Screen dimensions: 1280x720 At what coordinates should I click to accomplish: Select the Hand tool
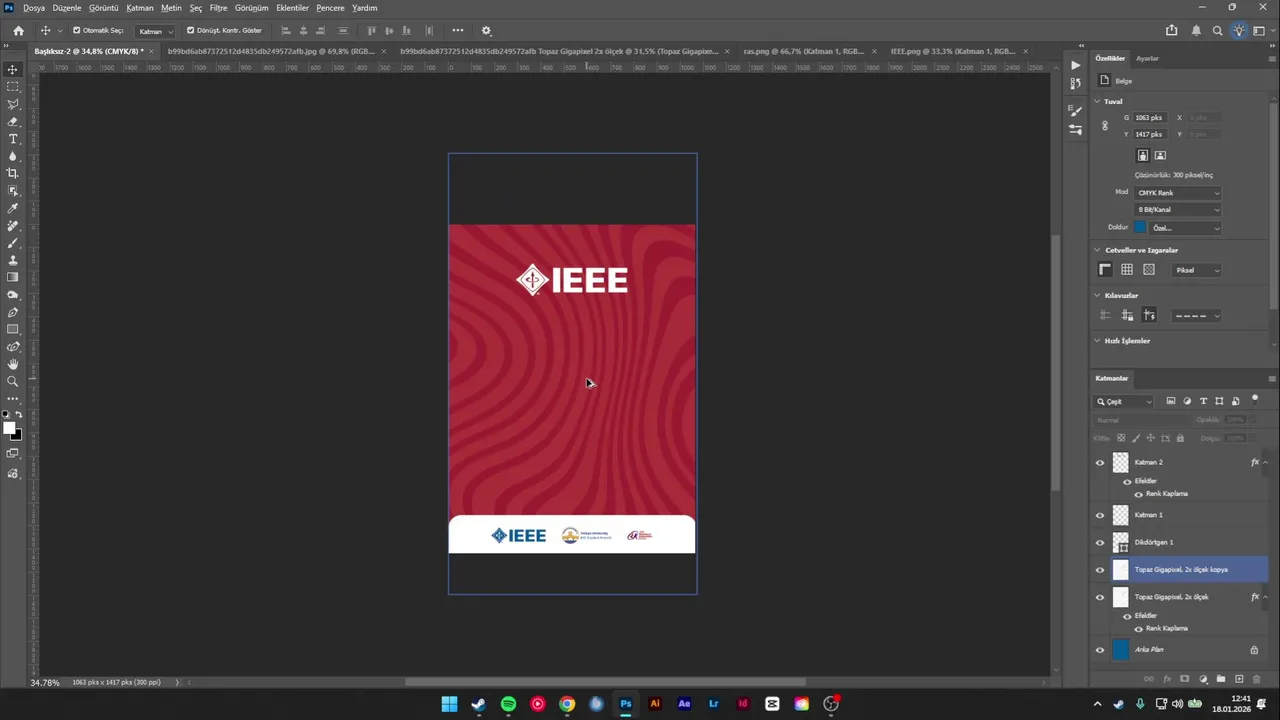[x=13, y=364]
